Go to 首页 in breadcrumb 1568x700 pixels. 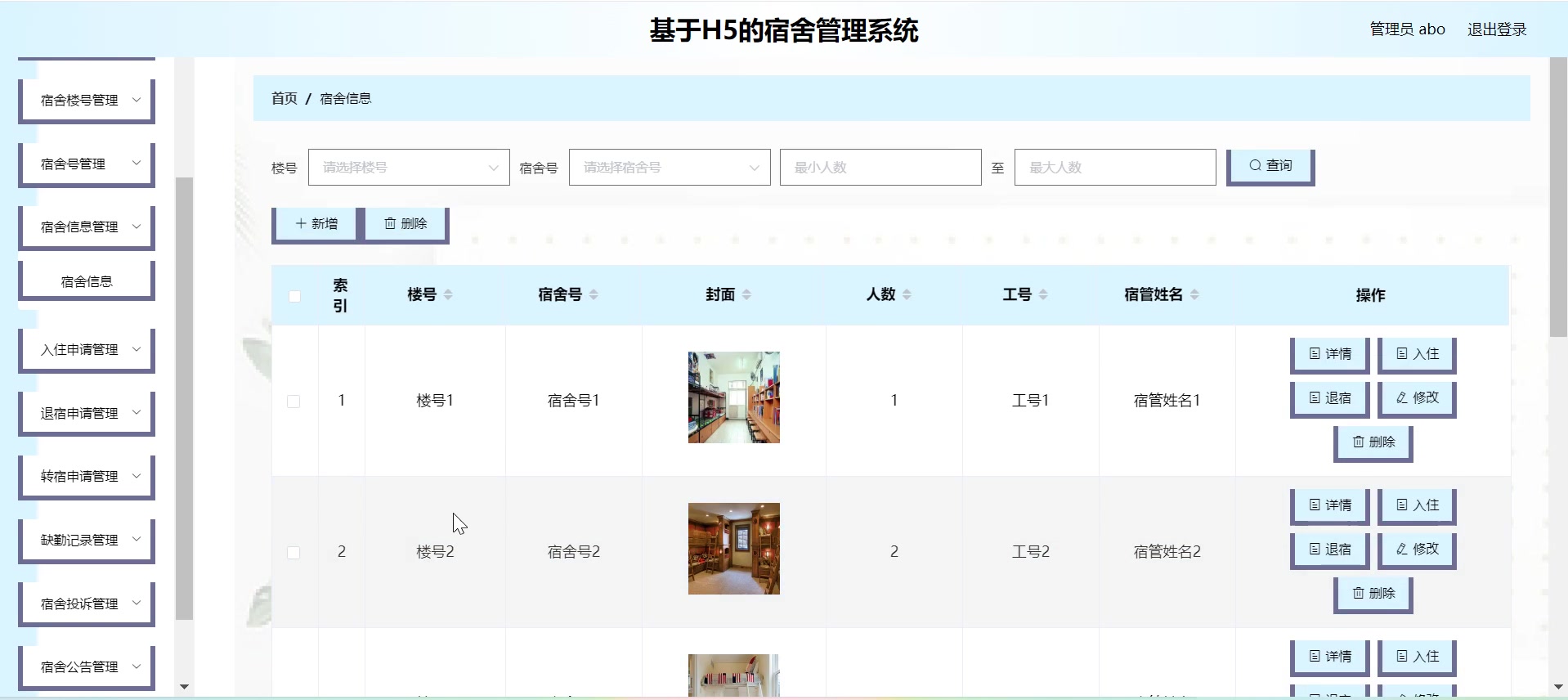click(x=284, y=98)
